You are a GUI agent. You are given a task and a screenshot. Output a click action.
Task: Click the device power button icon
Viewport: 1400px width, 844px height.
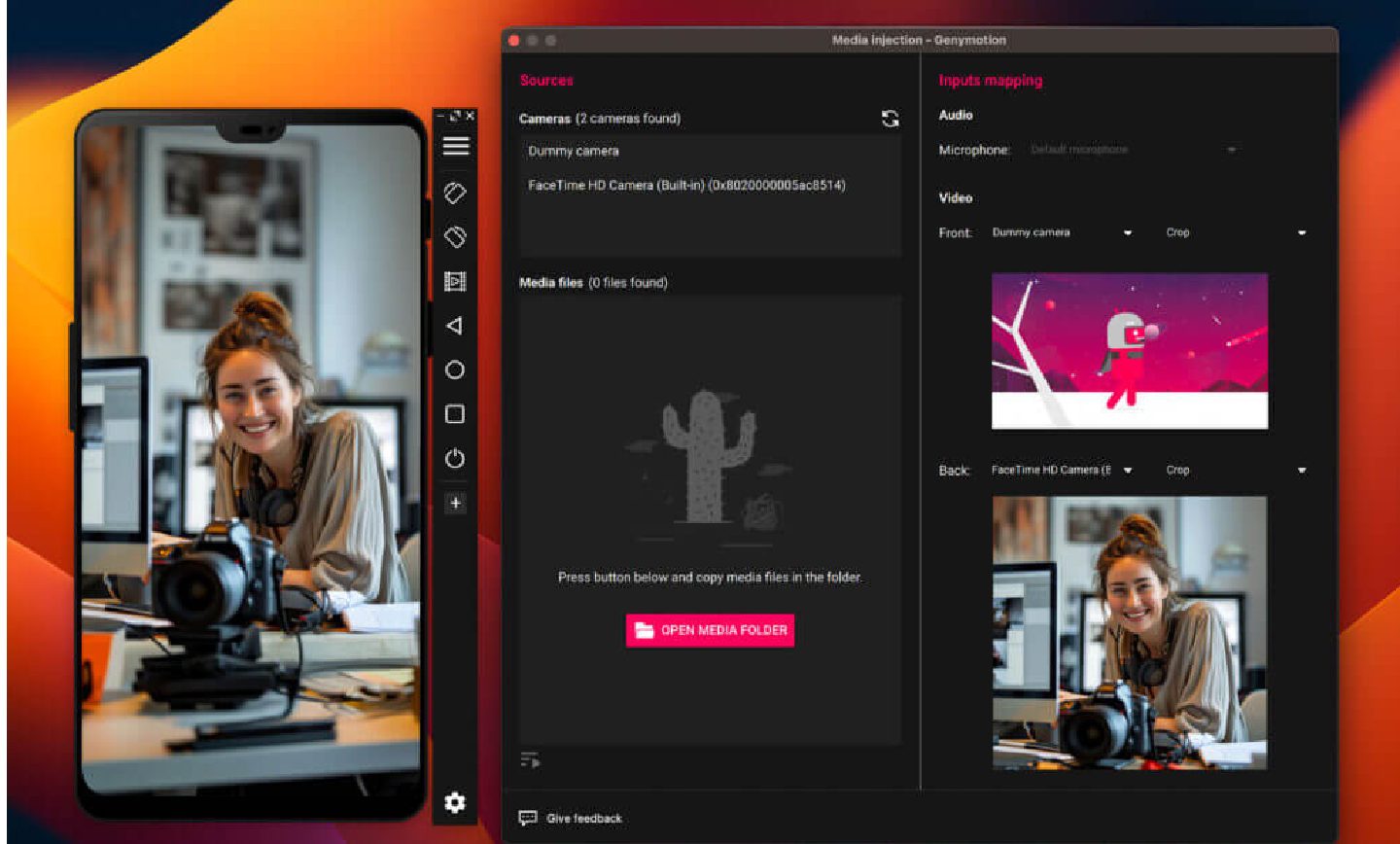[454, 458]
